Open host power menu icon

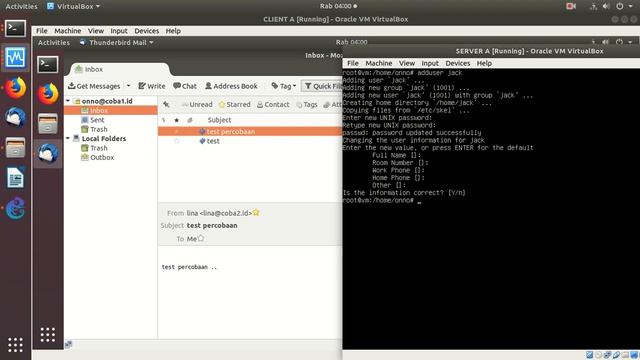point(620,6)
